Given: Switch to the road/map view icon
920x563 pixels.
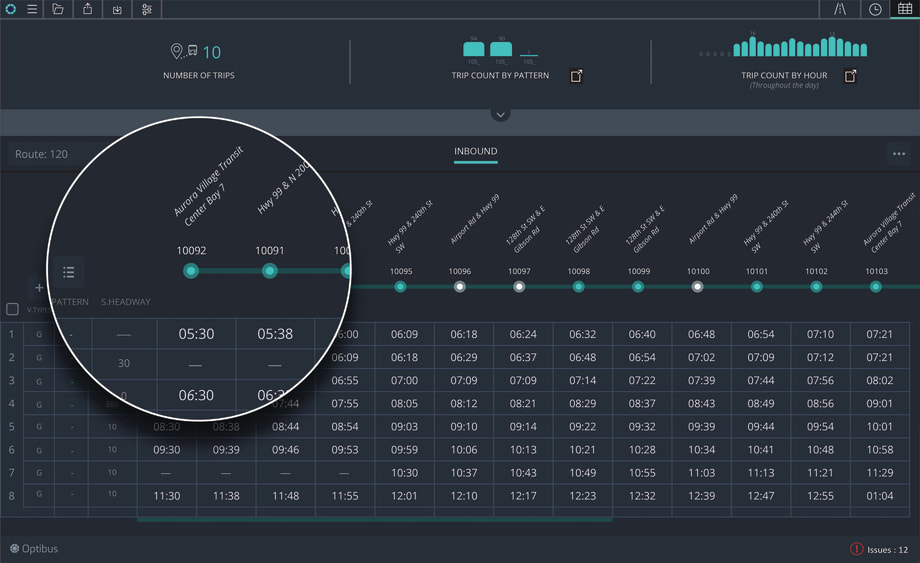Looking at the screenshot, I should click(x=840, y=9).
